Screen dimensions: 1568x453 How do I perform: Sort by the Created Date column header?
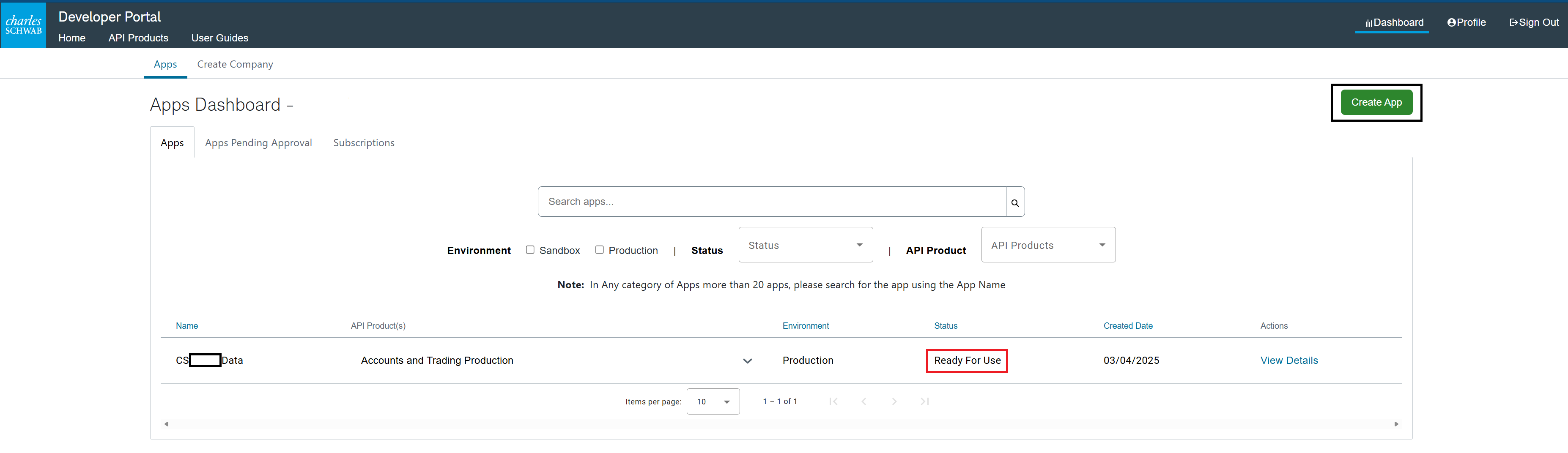point(1128,326)
